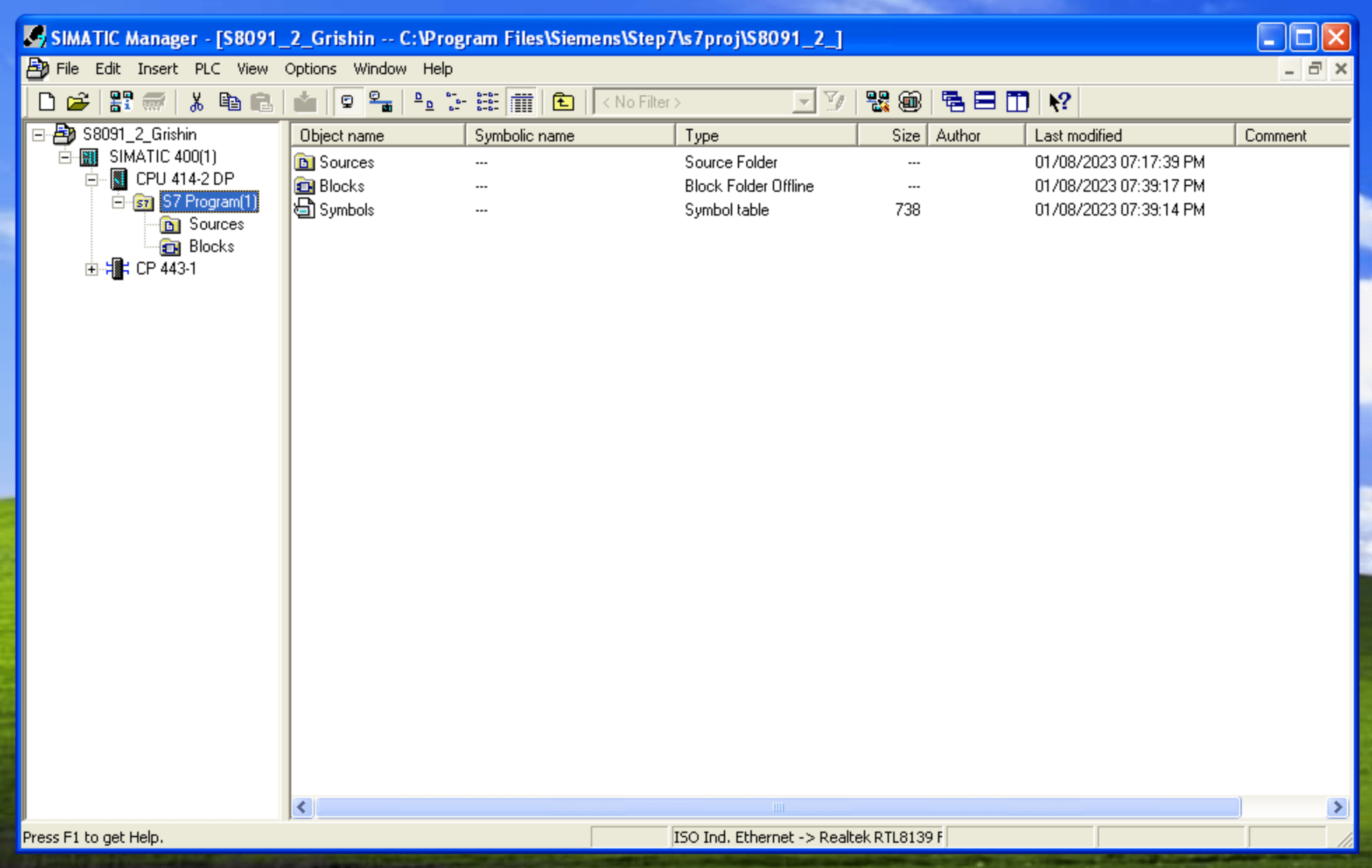The image size is (1372, 868).
Task: Expand the CP 443-1 node
Action: pos(92,269)
